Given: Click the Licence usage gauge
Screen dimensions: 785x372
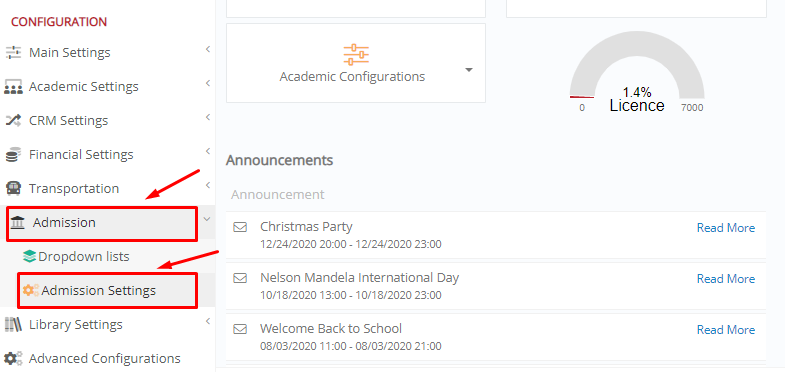Looking at the screenshot, I should [637, 75].
